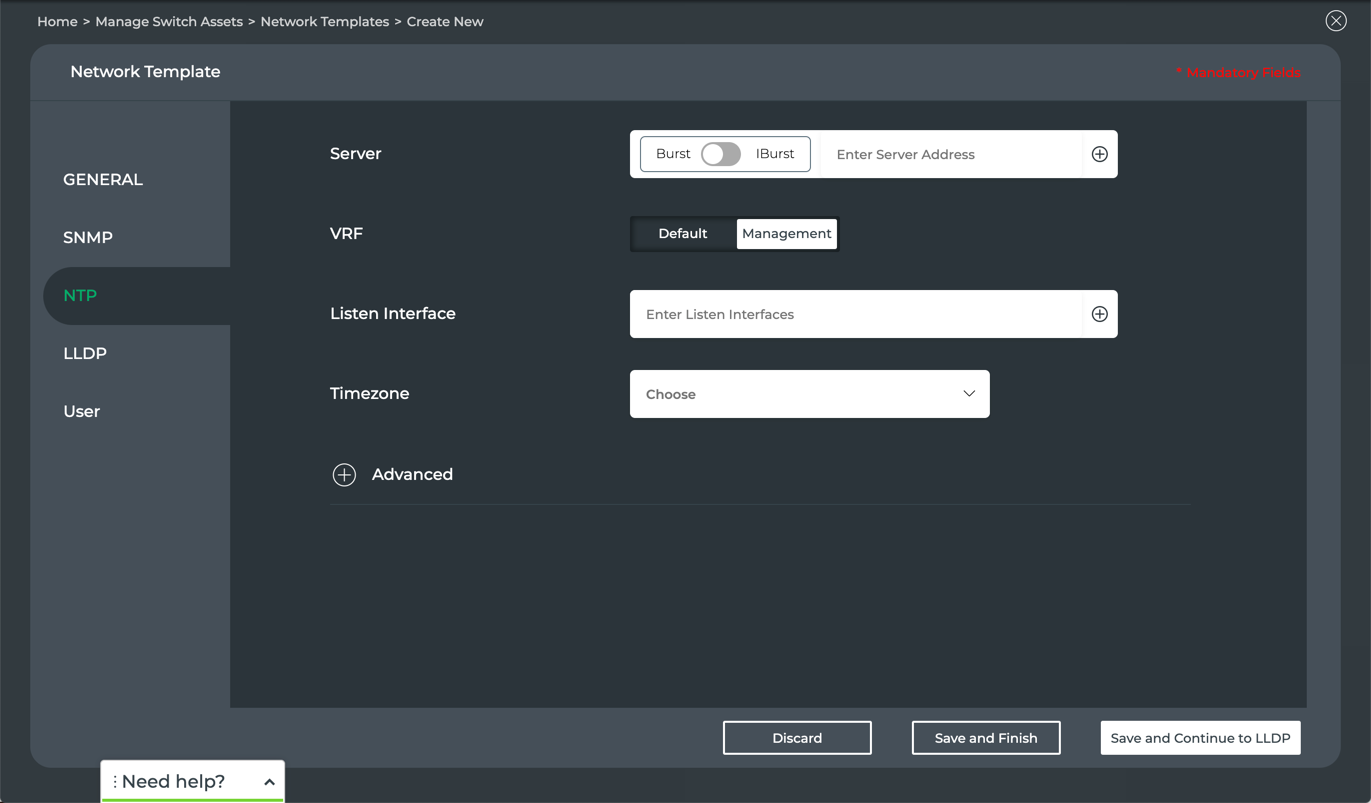This screenshot has width=1371, height=803.
Task: Expand the Advanced section
Action: pos(344,475)
